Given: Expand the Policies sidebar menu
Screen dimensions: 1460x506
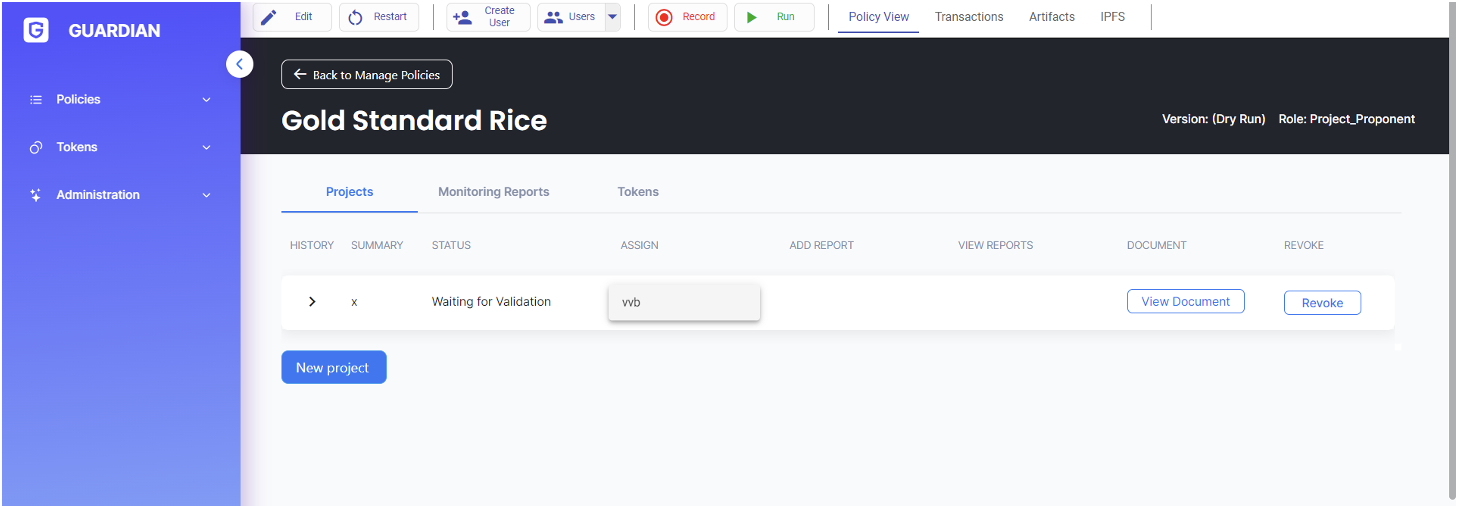Looking at the screenshot, I should [120, 99].
